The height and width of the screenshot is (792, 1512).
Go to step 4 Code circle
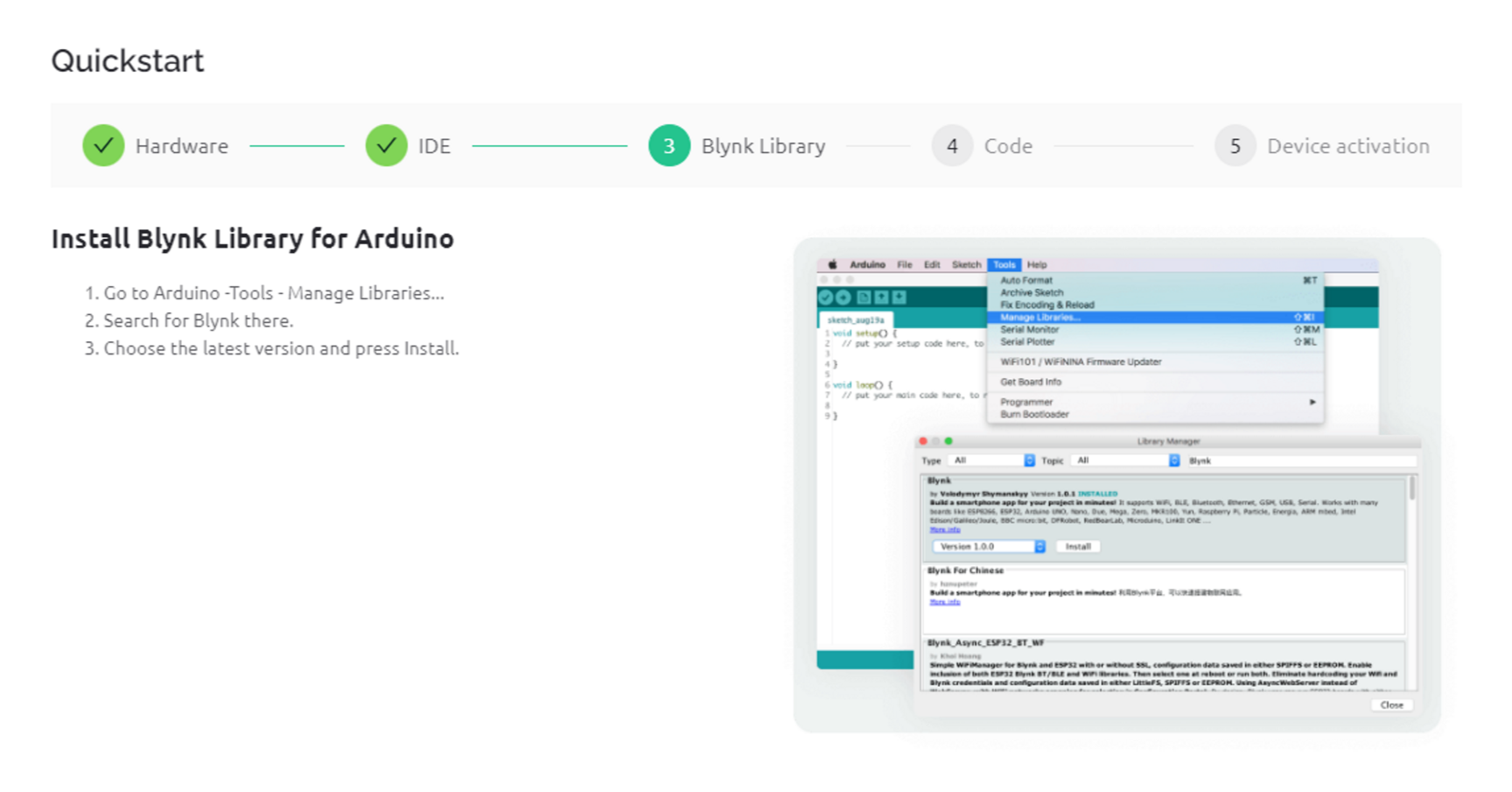click(952, 145)
